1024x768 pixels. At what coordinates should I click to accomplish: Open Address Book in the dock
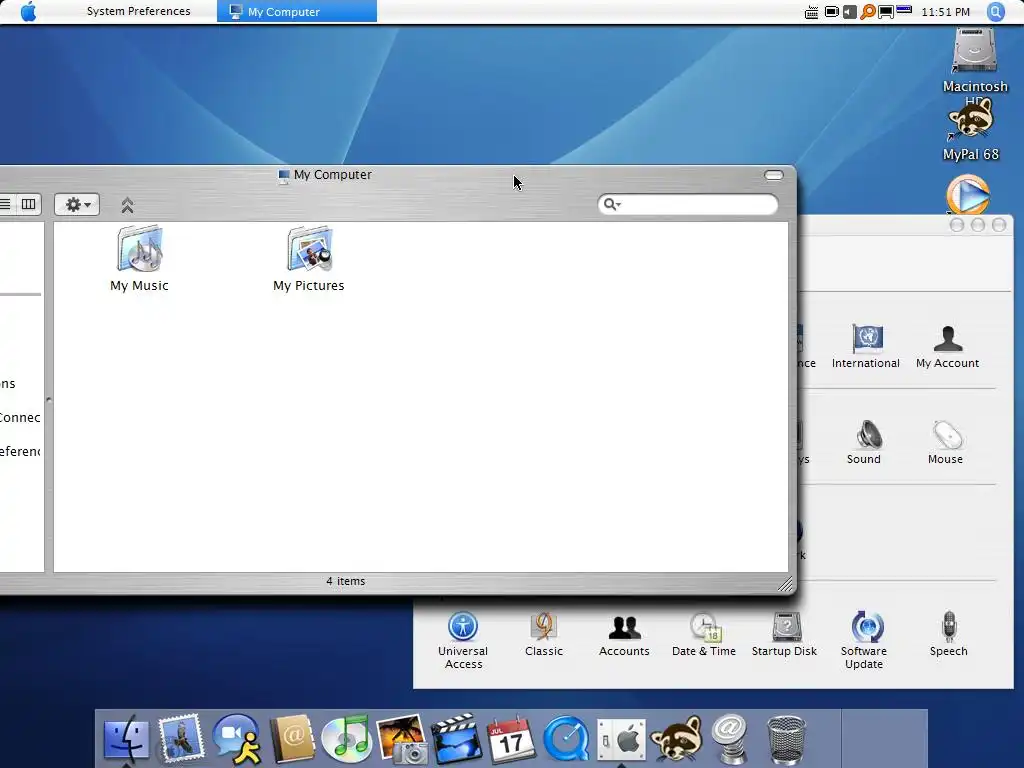(292, 738)
